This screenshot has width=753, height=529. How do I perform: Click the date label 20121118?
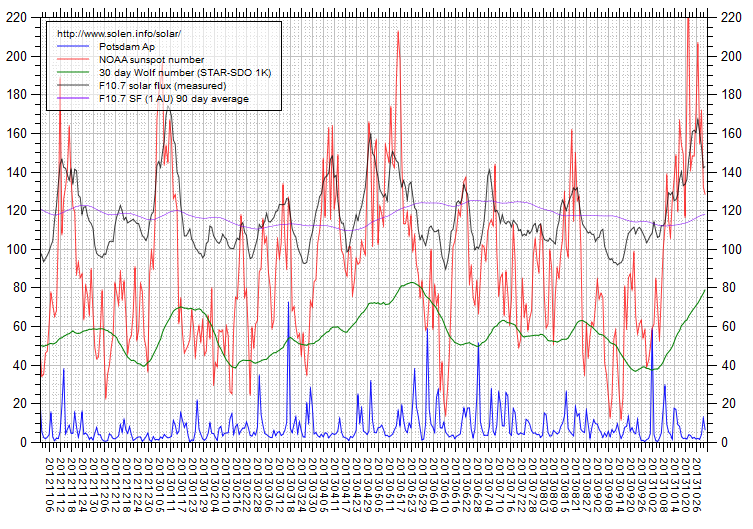tap(72, 485)
